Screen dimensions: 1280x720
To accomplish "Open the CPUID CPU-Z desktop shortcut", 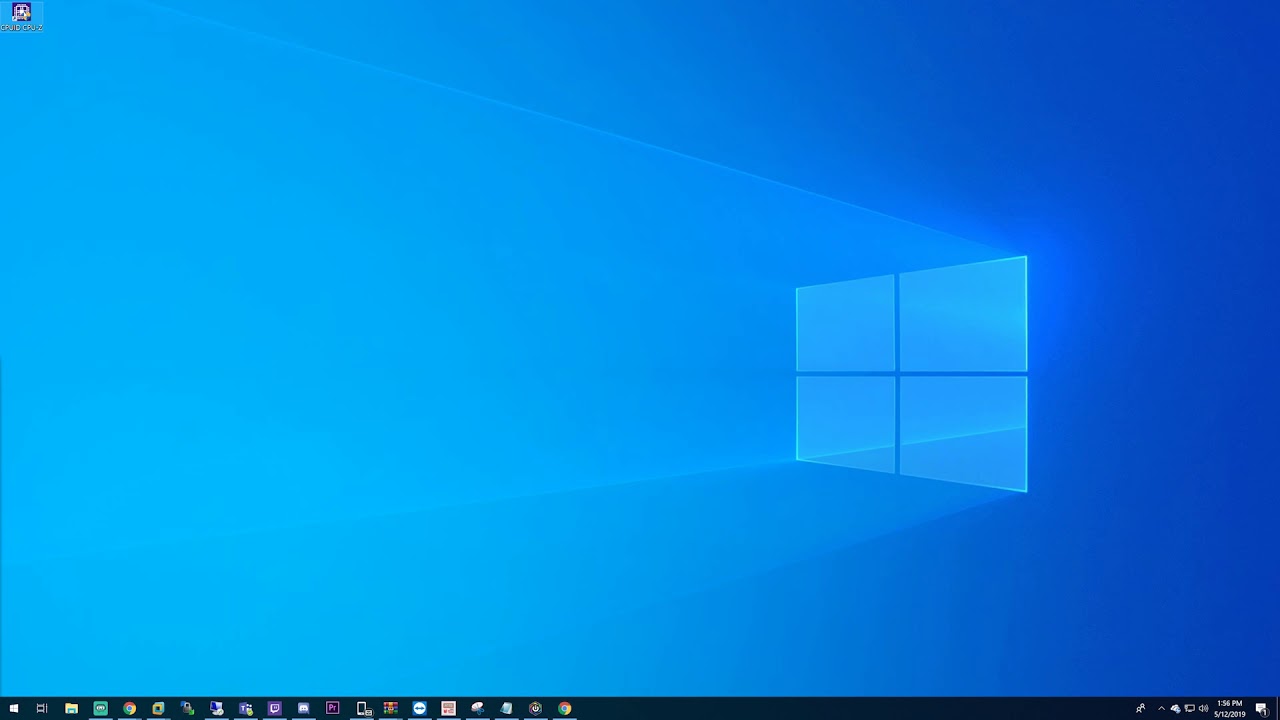I will click(x=21, y=17).
